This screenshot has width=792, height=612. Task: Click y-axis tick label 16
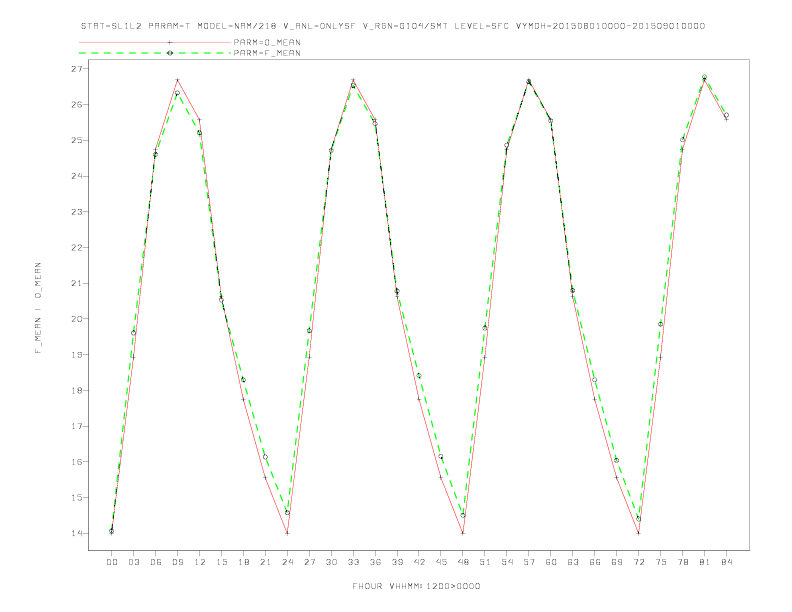tap(77, 462)
